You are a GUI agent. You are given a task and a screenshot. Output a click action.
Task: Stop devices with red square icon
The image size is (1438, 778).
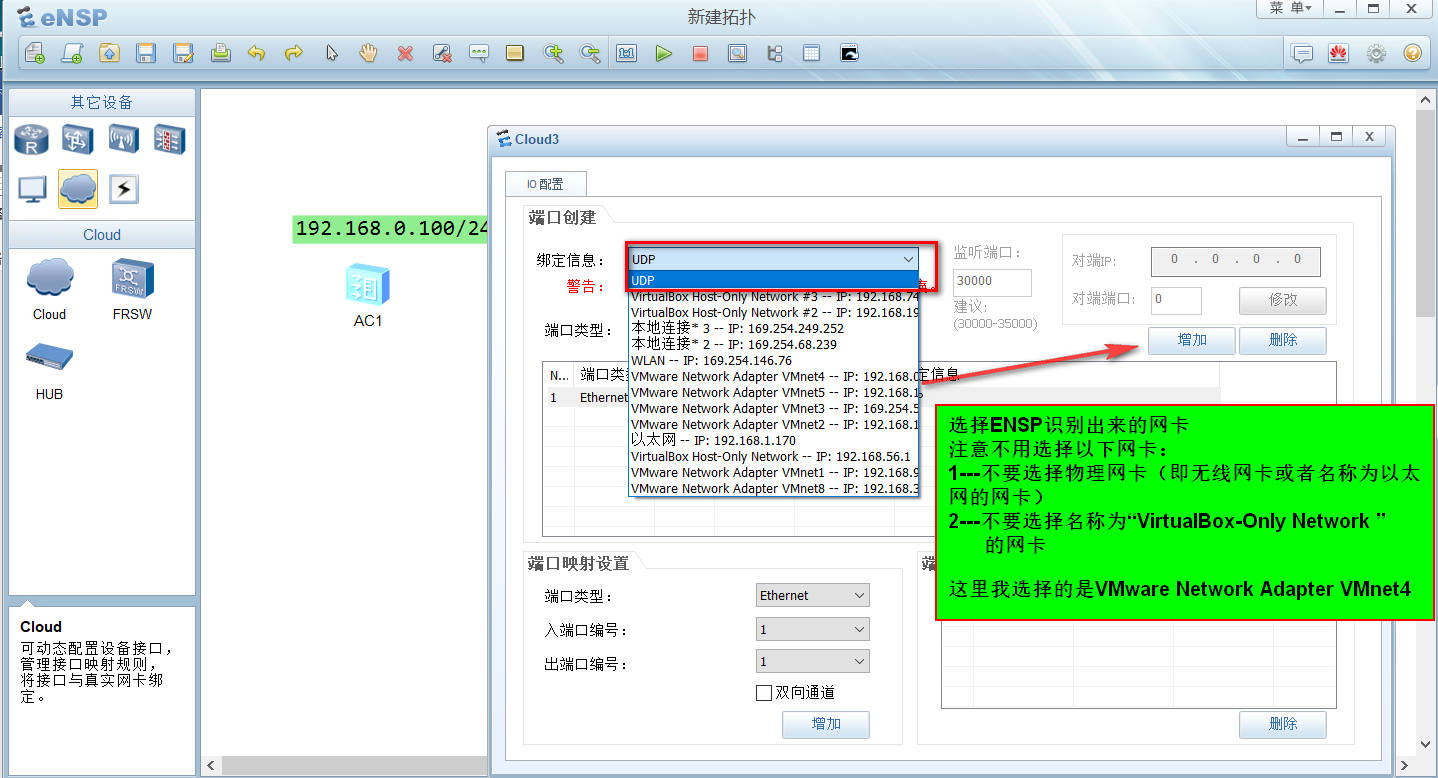(701, 53)
